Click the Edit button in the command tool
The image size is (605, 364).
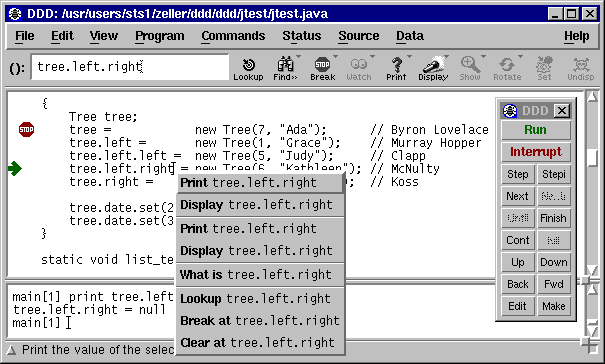tap(518, 306)
